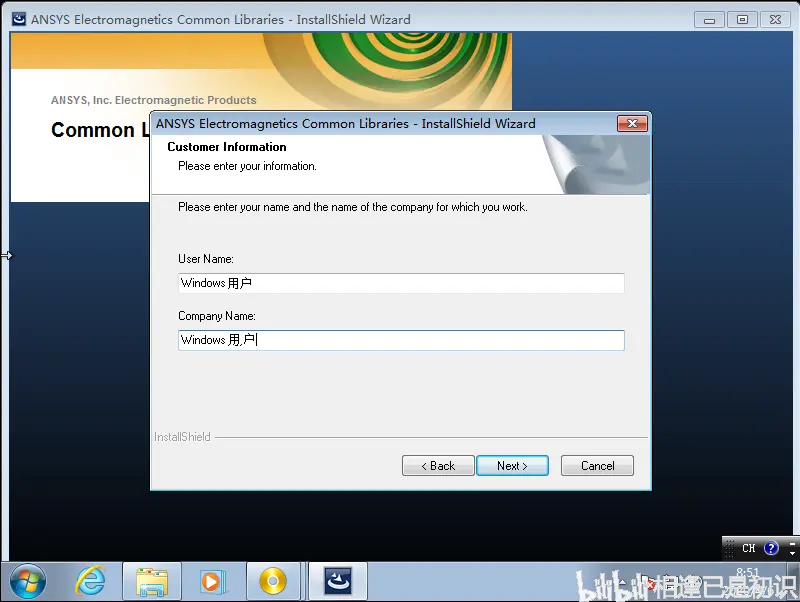Open Windows Media Player taskbar icon
Screen dimensions: 800x602
212,582
